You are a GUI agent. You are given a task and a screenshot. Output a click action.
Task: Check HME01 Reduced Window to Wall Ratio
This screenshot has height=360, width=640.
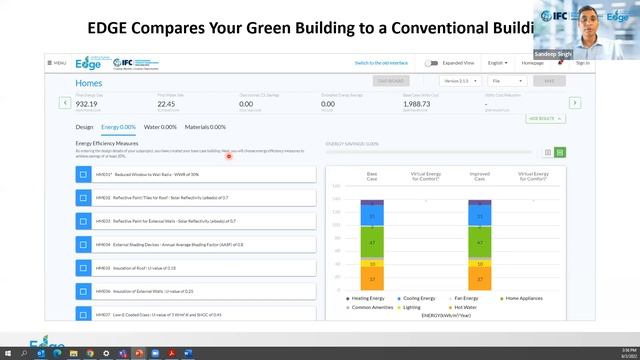[83, 174]
